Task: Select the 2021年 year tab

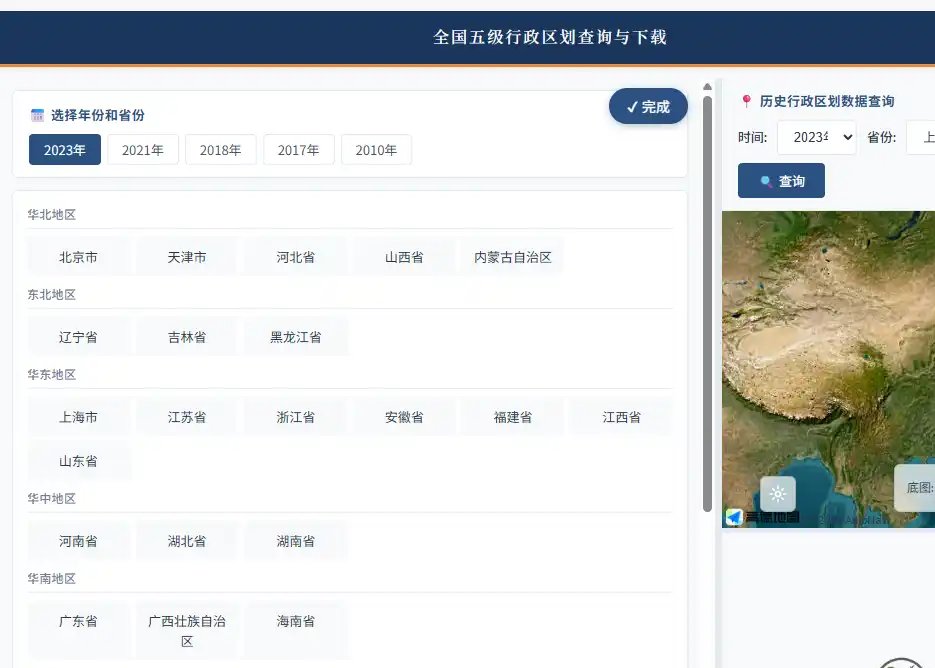Action: click(143, 150)
